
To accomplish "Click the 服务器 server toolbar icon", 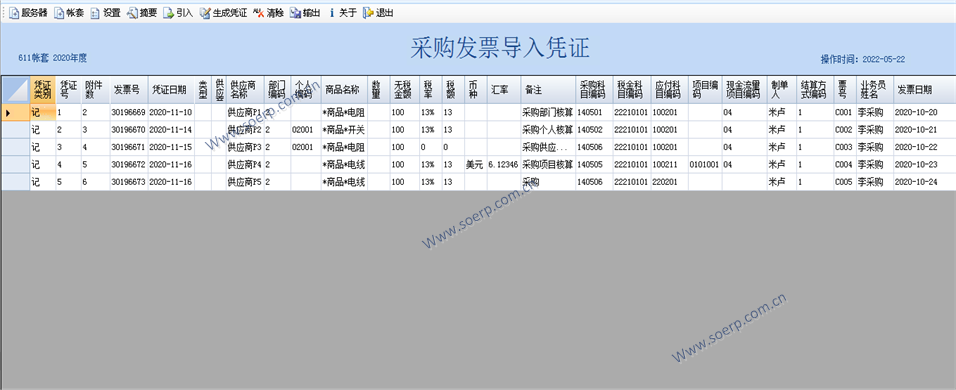I will click(13, 13).
